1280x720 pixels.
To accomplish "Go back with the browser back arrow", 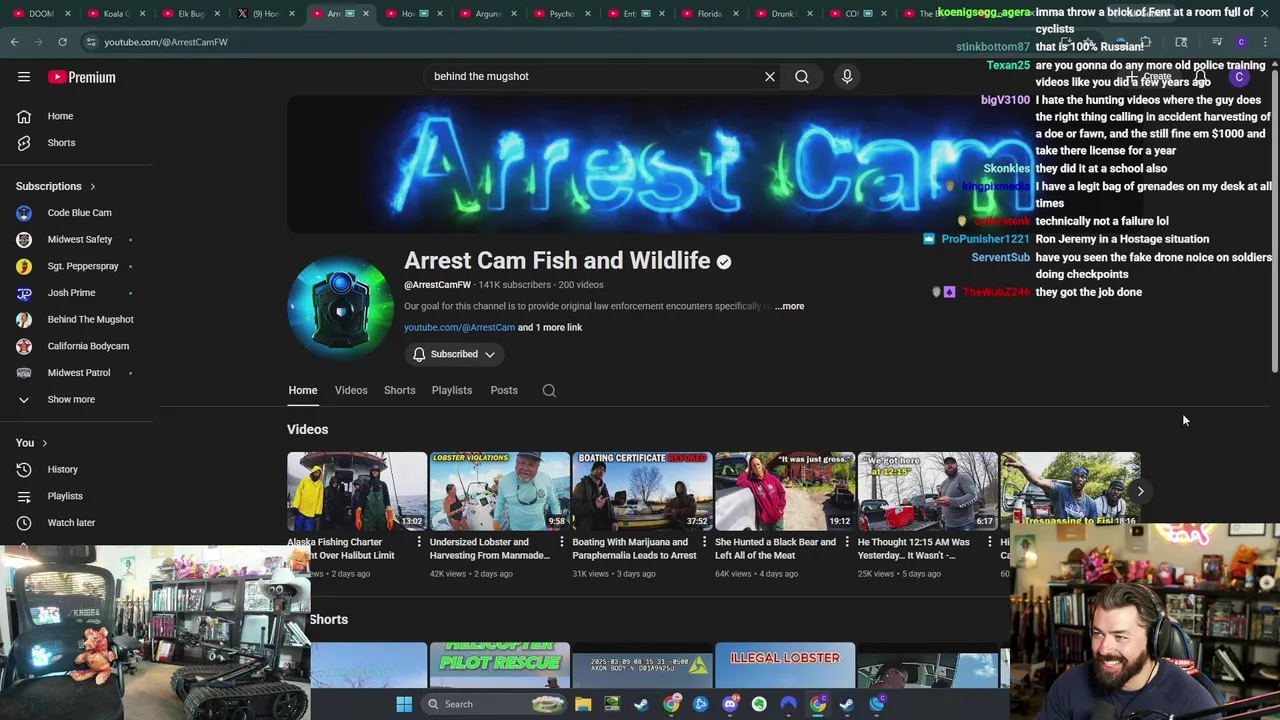I will 15,42.
